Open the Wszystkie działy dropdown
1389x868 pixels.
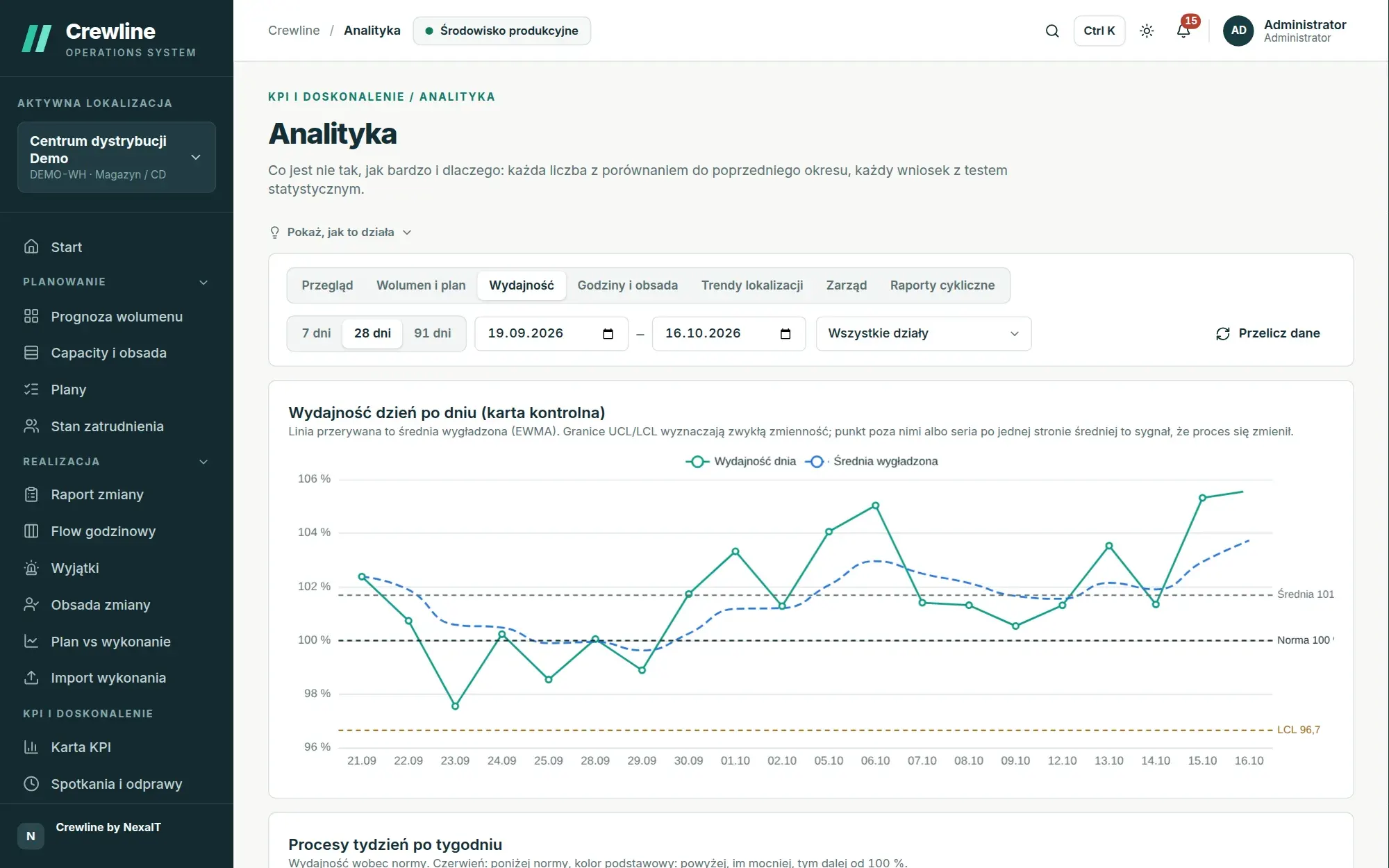tap(923, 334)
